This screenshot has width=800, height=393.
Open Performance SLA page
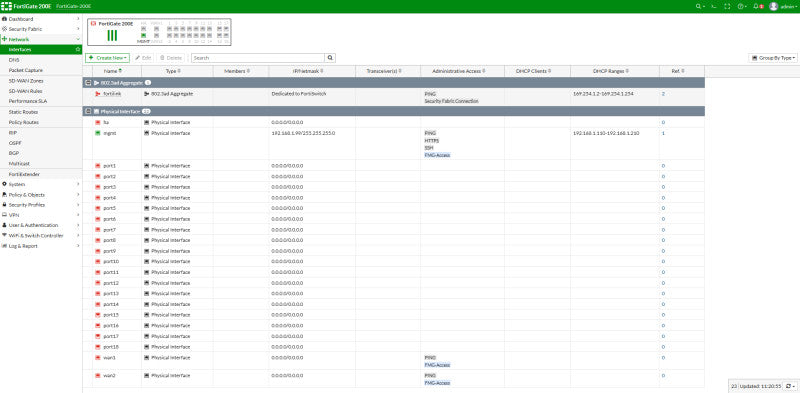click(x=41, y=101)
